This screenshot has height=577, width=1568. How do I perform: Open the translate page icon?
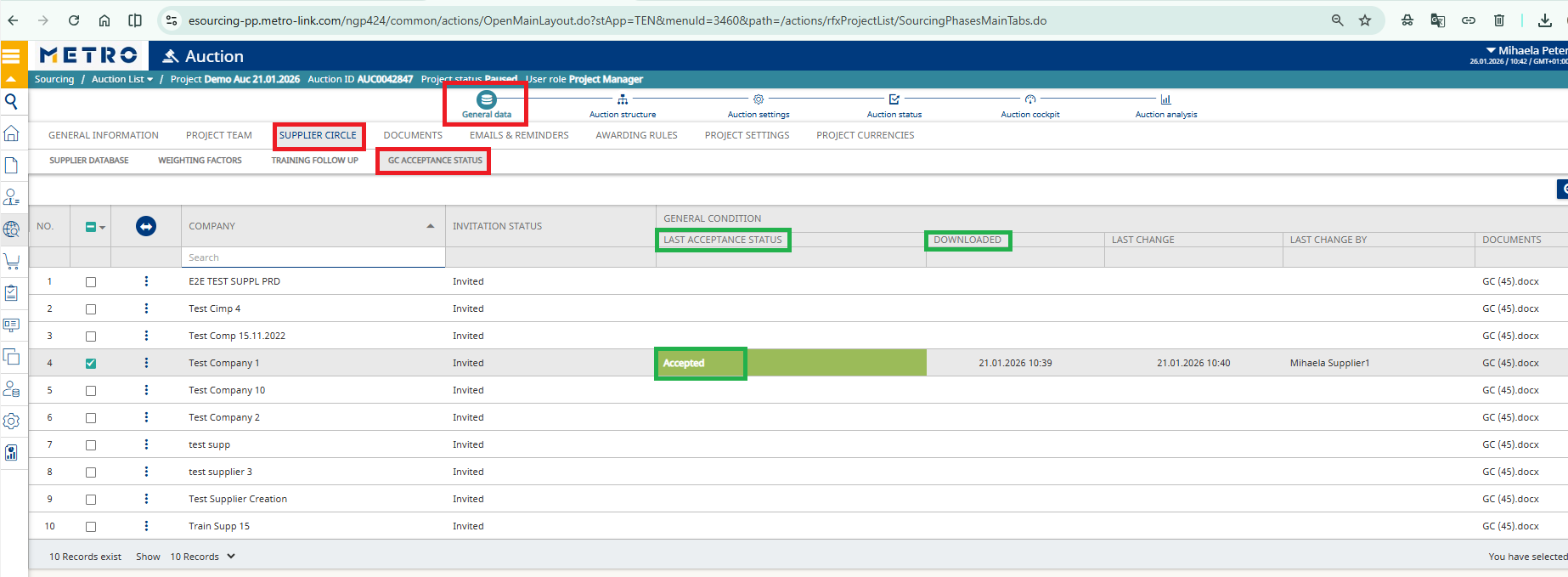[1438, 20]
